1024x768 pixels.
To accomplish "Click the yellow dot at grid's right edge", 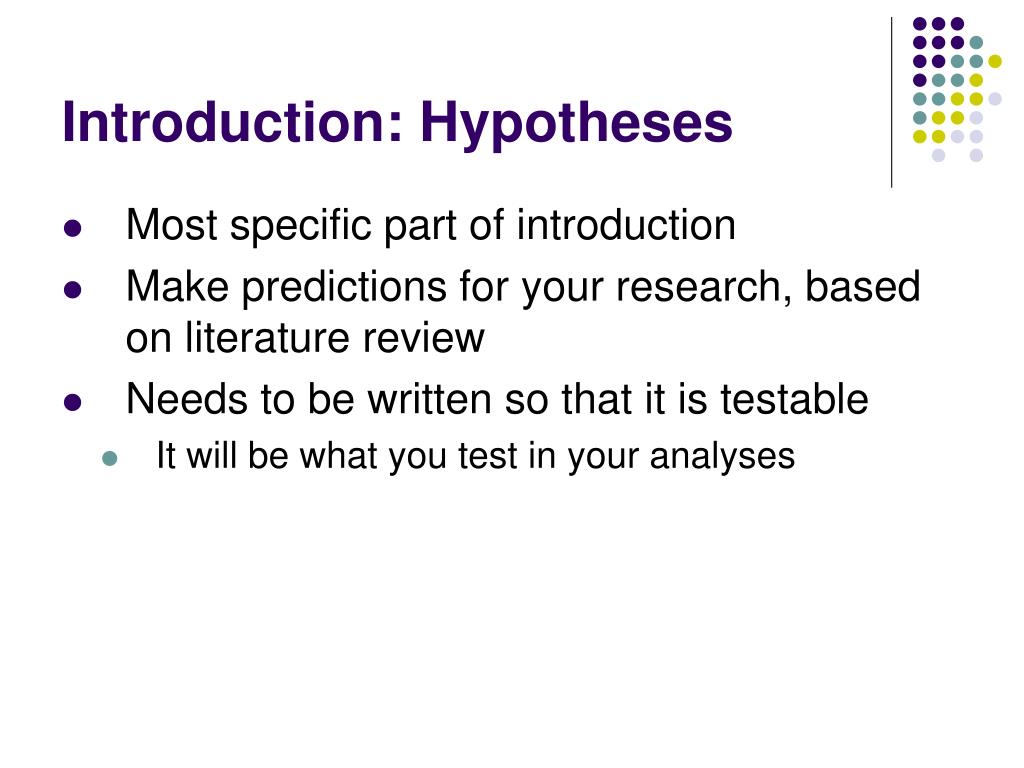I will click(995, 61).
